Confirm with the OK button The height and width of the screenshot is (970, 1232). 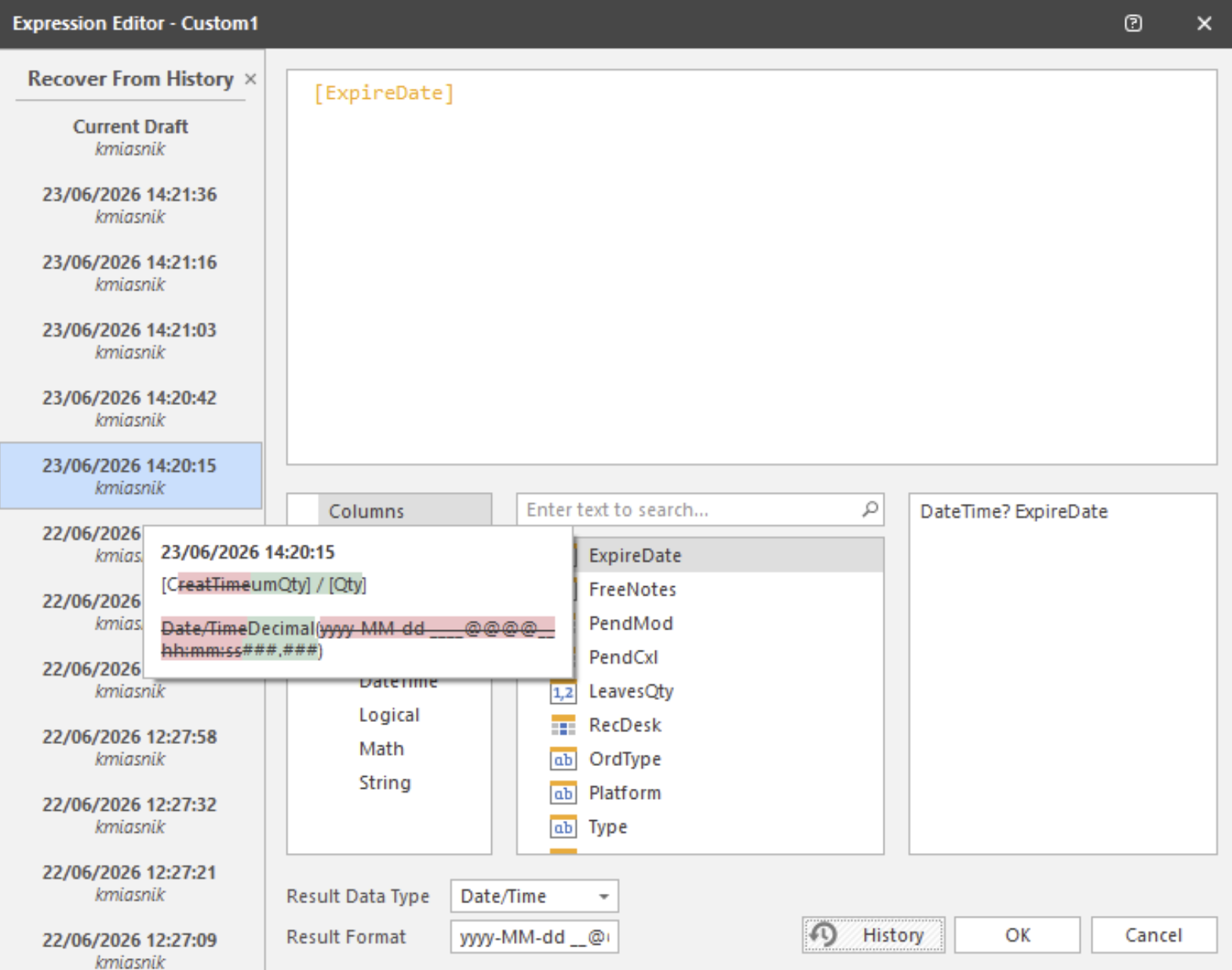1018,935
